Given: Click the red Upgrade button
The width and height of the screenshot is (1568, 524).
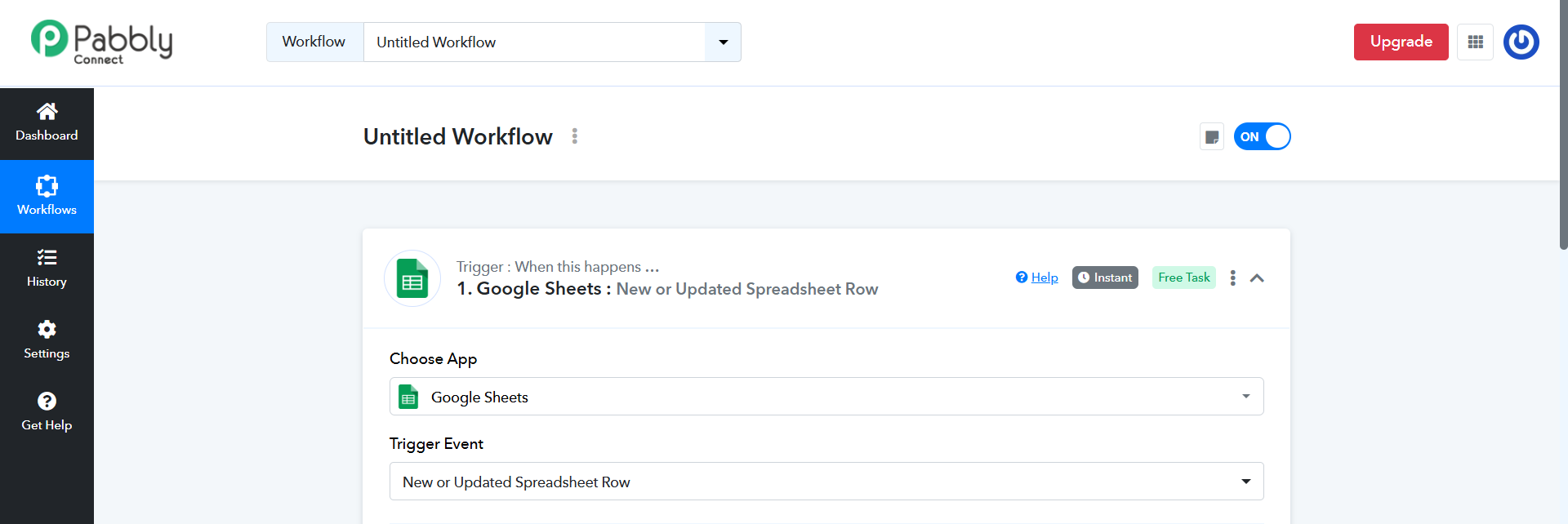Looking at the screenshot, I should click(x=1401, y=42).
